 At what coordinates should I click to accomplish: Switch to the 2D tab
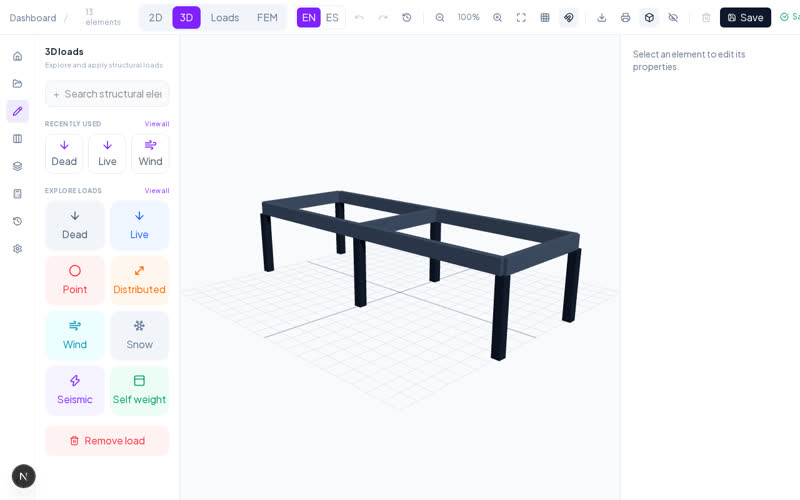click(x=156, y=17)
